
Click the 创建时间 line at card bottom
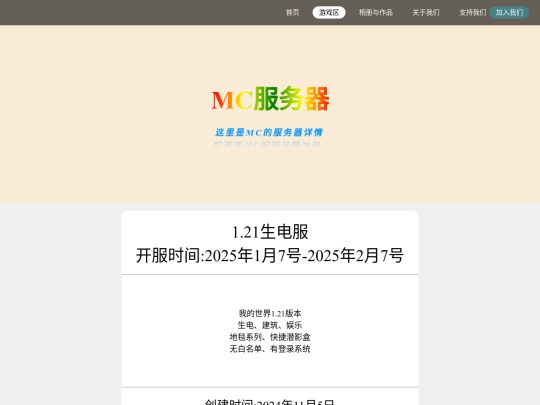click(270, 402)
